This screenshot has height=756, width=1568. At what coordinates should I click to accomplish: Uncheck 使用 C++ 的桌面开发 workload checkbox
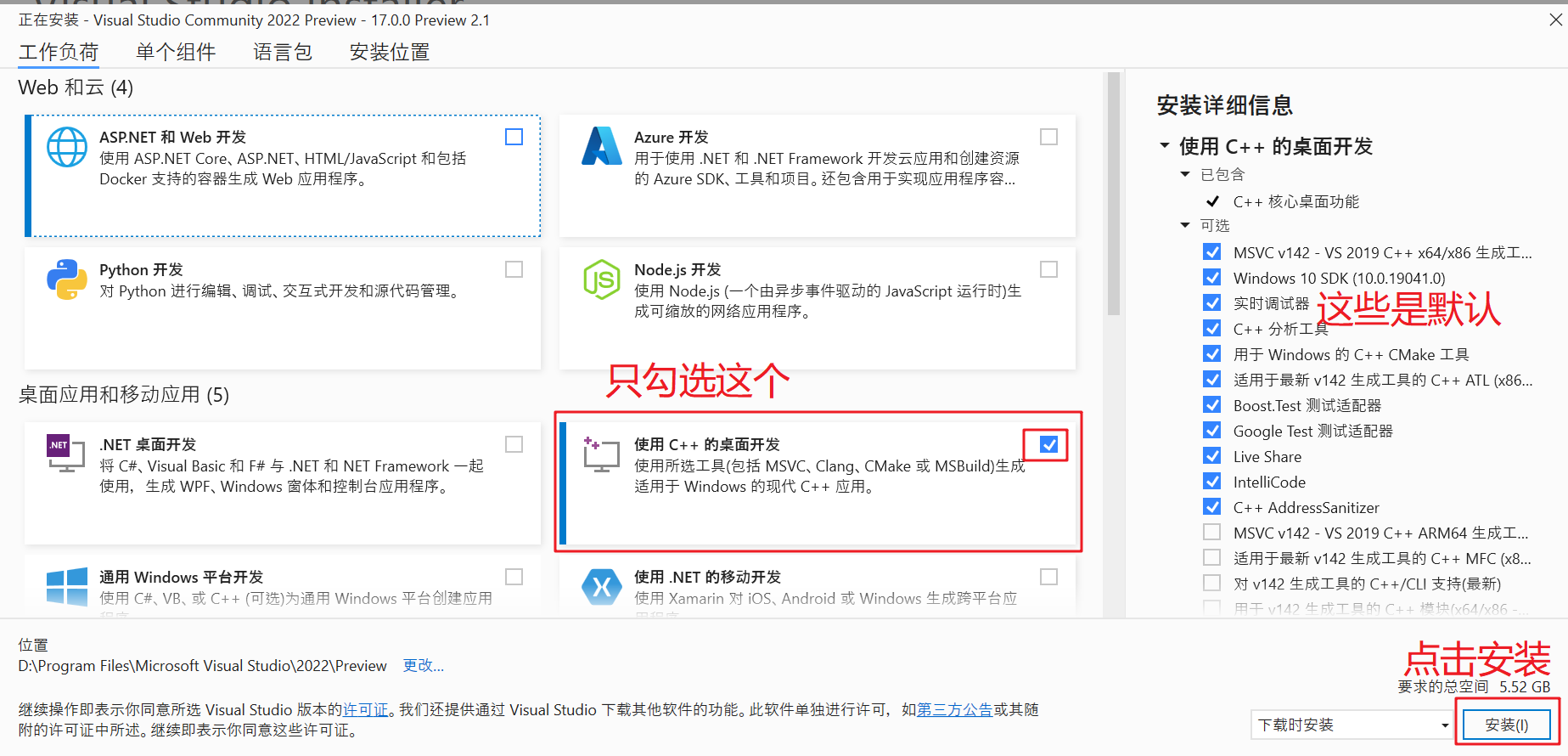(1048, 444)
